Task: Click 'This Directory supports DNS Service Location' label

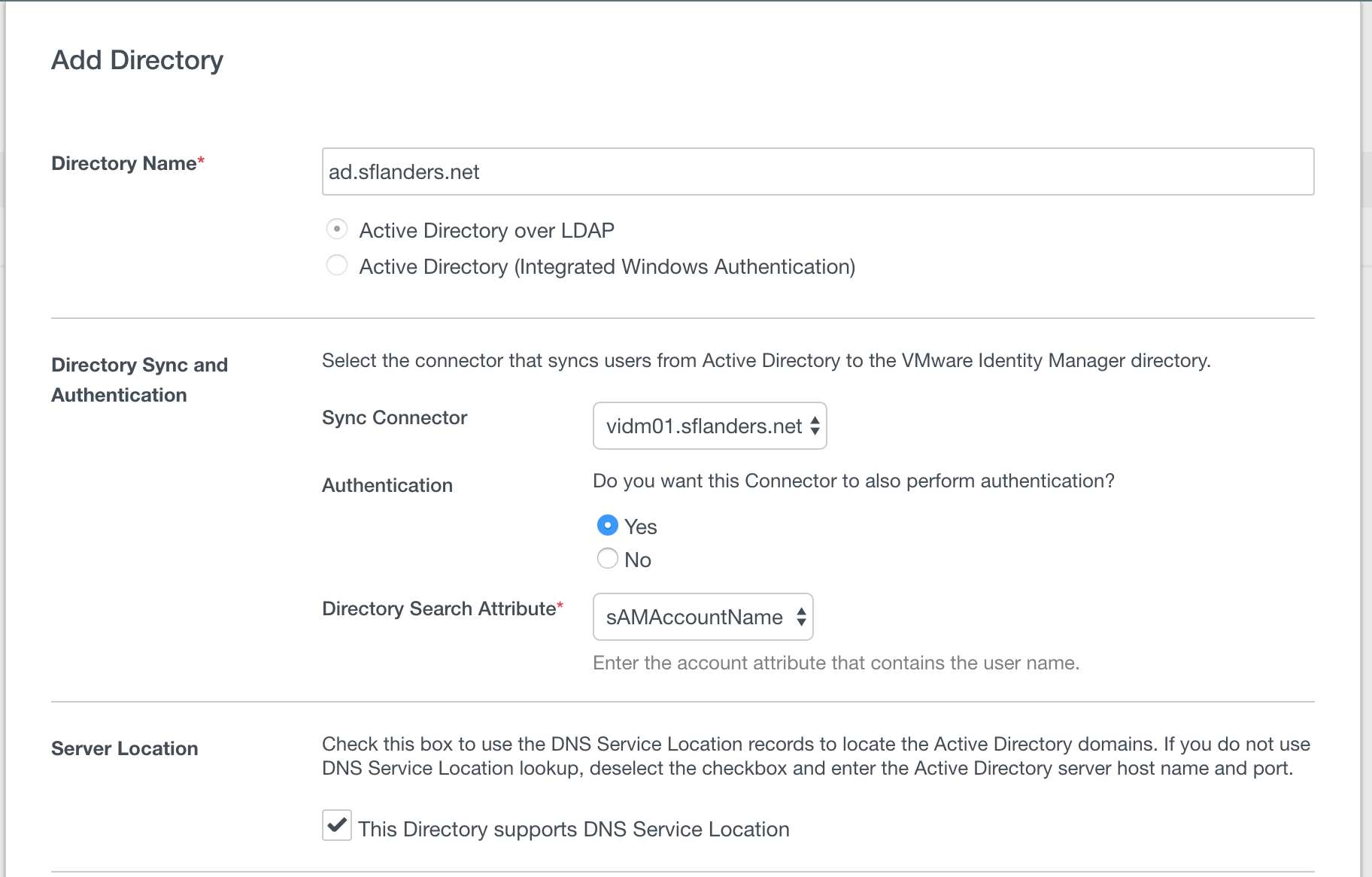Action: tap(574, 829)
